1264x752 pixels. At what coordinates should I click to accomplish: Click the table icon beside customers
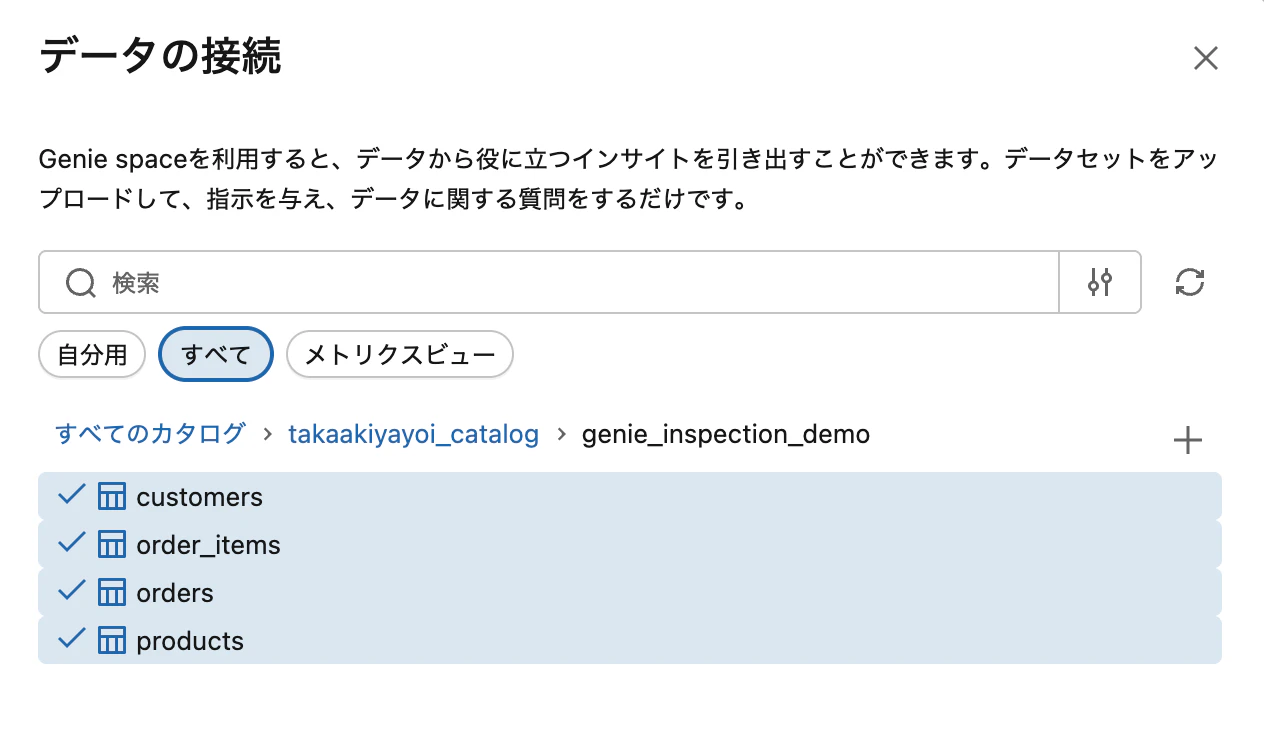pos(110,495)
